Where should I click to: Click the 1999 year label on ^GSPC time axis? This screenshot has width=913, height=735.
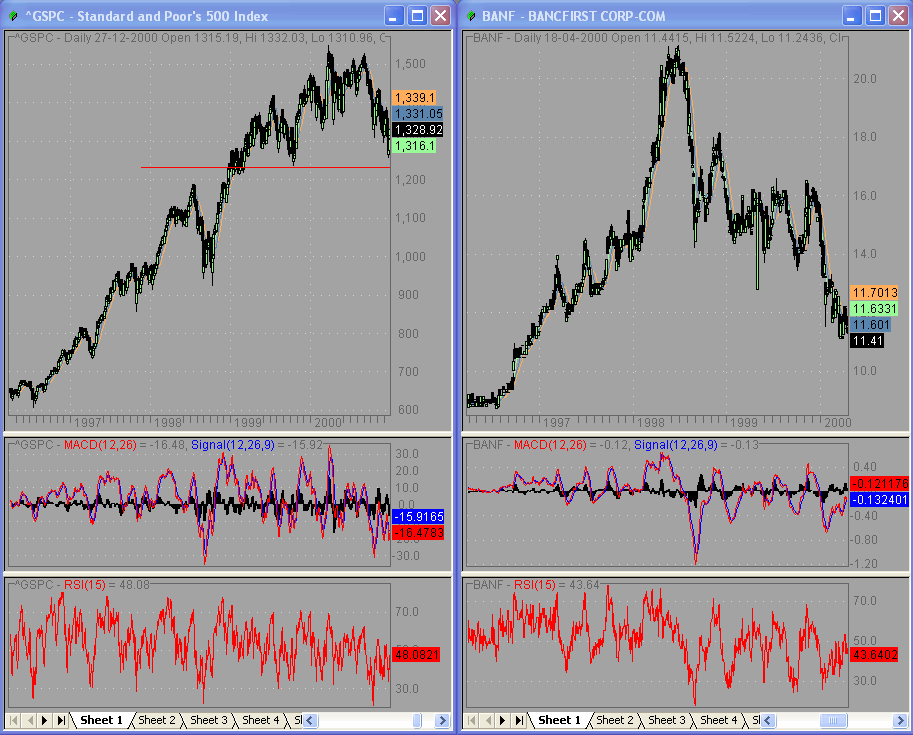coord(248,422)
